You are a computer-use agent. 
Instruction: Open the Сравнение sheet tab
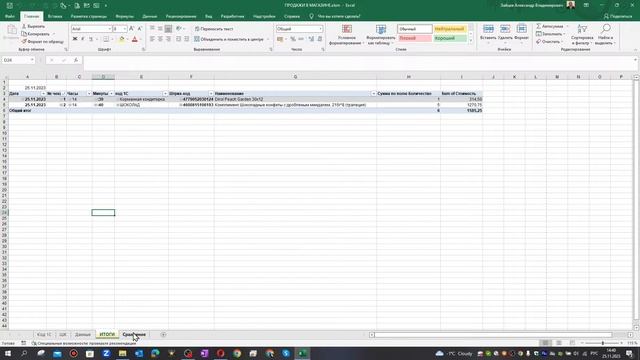point(134,335)
